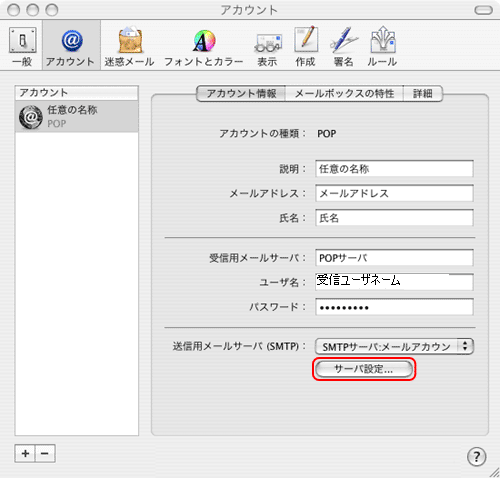Switch to the 詳細 tab
Screen dimensions: 500x478
coord(423,93)
